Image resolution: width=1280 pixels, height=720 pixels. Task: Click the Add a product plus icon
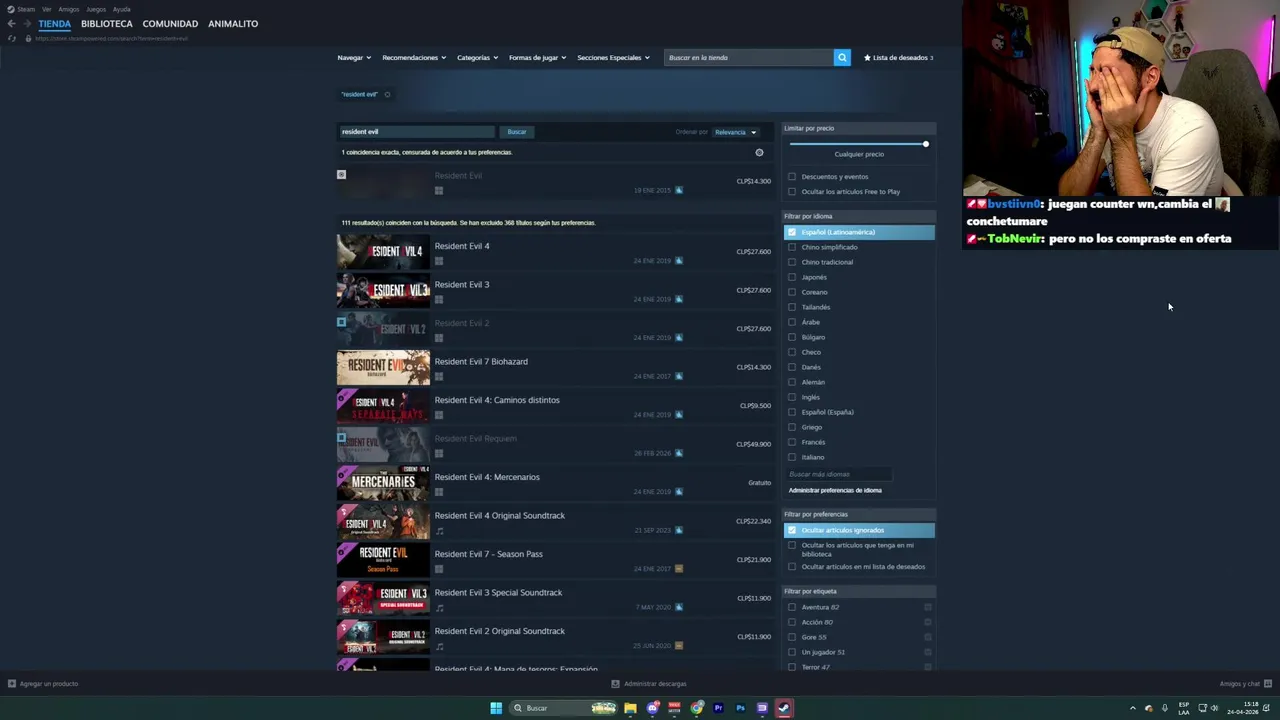12,684
